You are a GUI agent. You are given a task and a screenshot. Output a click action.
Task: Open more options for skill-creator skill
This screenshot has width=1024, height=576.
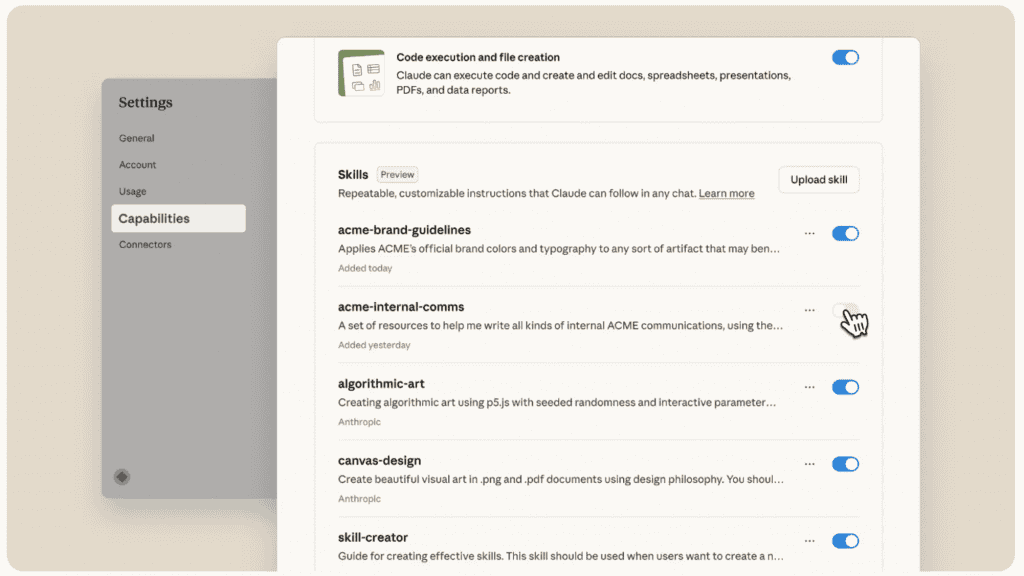click(810, 541)
